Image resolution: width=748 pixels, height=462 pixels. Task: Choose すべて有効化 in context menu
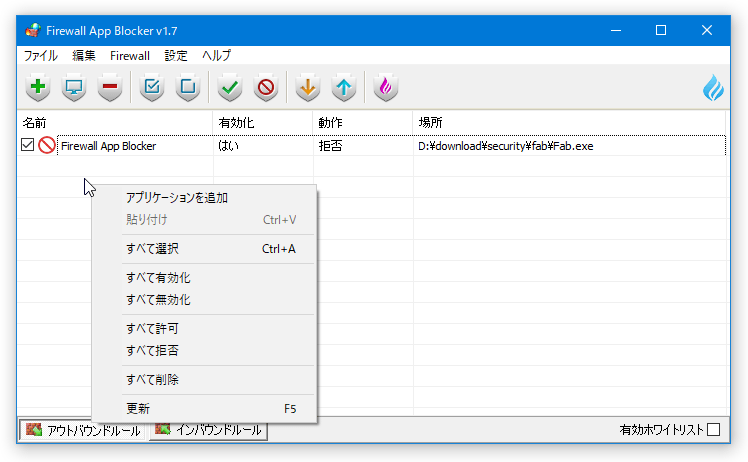tap(204, 278)
